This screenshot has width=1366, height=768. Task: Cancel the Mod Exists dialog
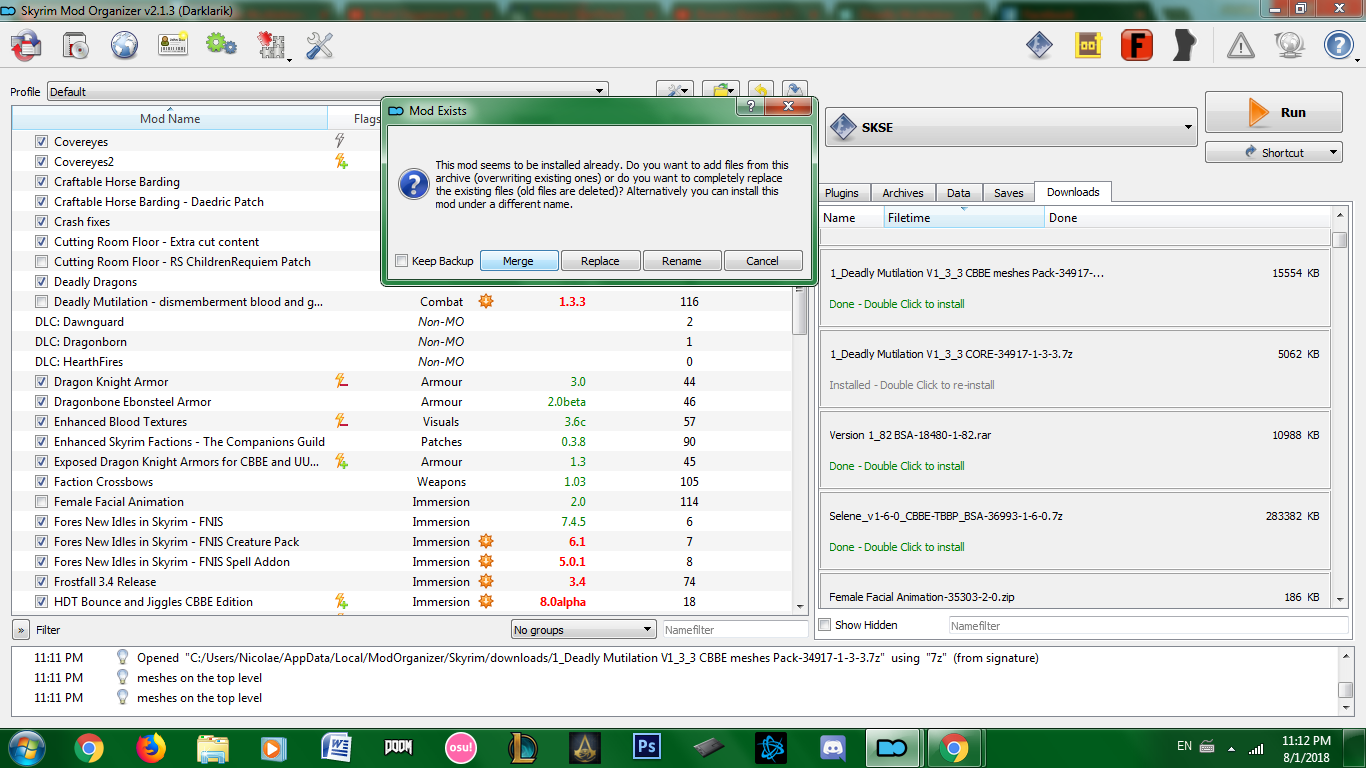(762, 261)
